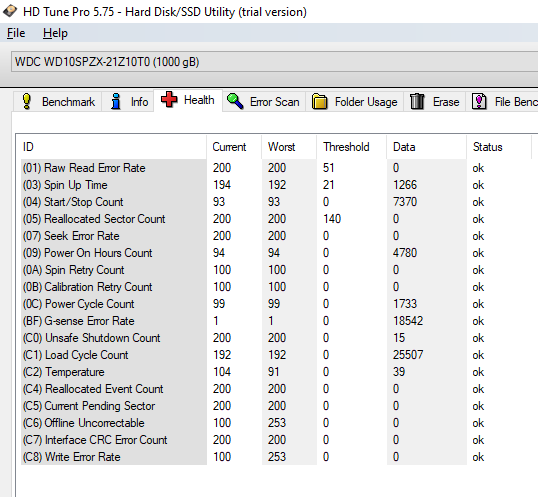Select the (C5) Current Pending Sector row
The height and width of the screenshot is (497, 538).
tap(277, 406)
